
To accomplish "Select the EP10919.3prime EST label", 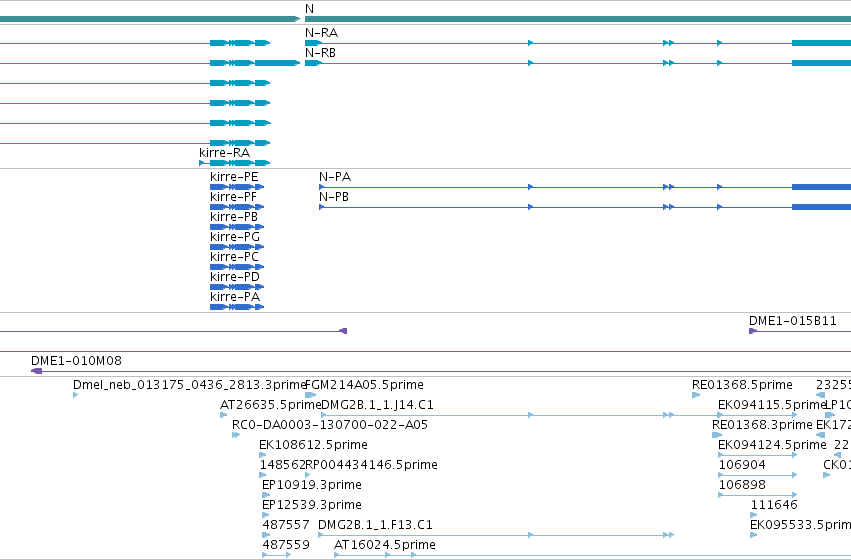I will click(312, 485).
